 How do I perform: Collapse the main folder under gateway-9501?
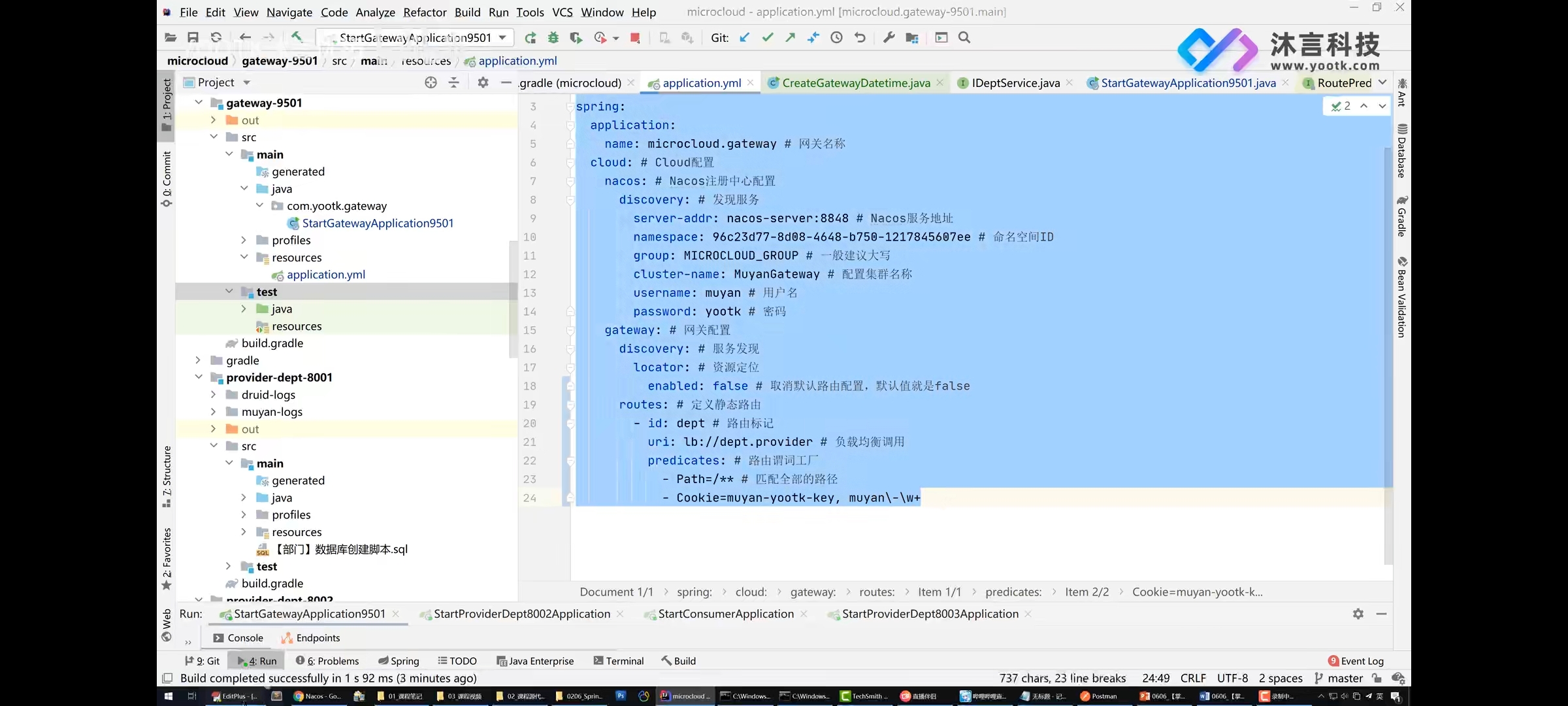tap(229, 154)
